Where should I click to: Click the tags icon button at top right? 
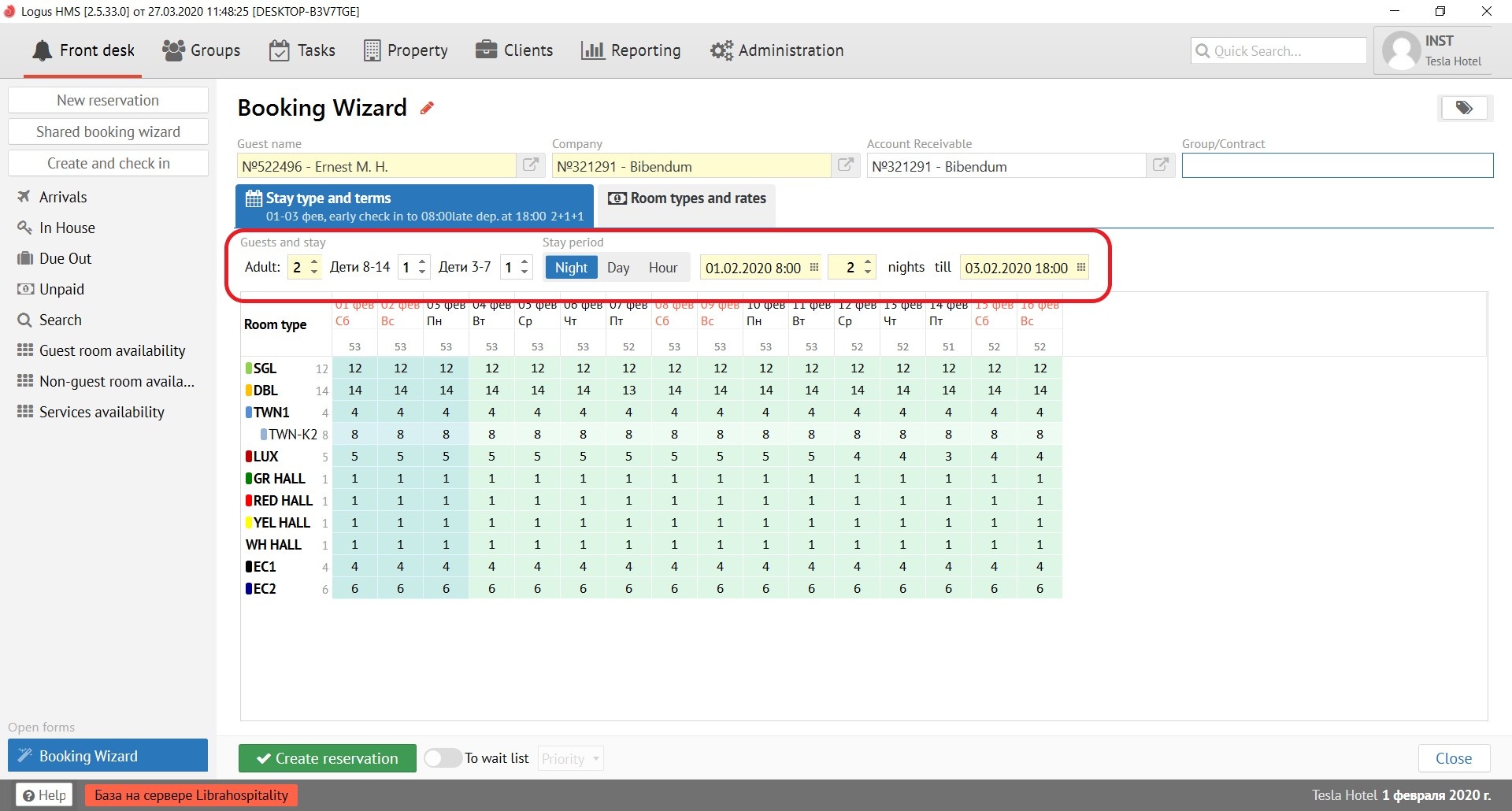[x=1464, y=108]
